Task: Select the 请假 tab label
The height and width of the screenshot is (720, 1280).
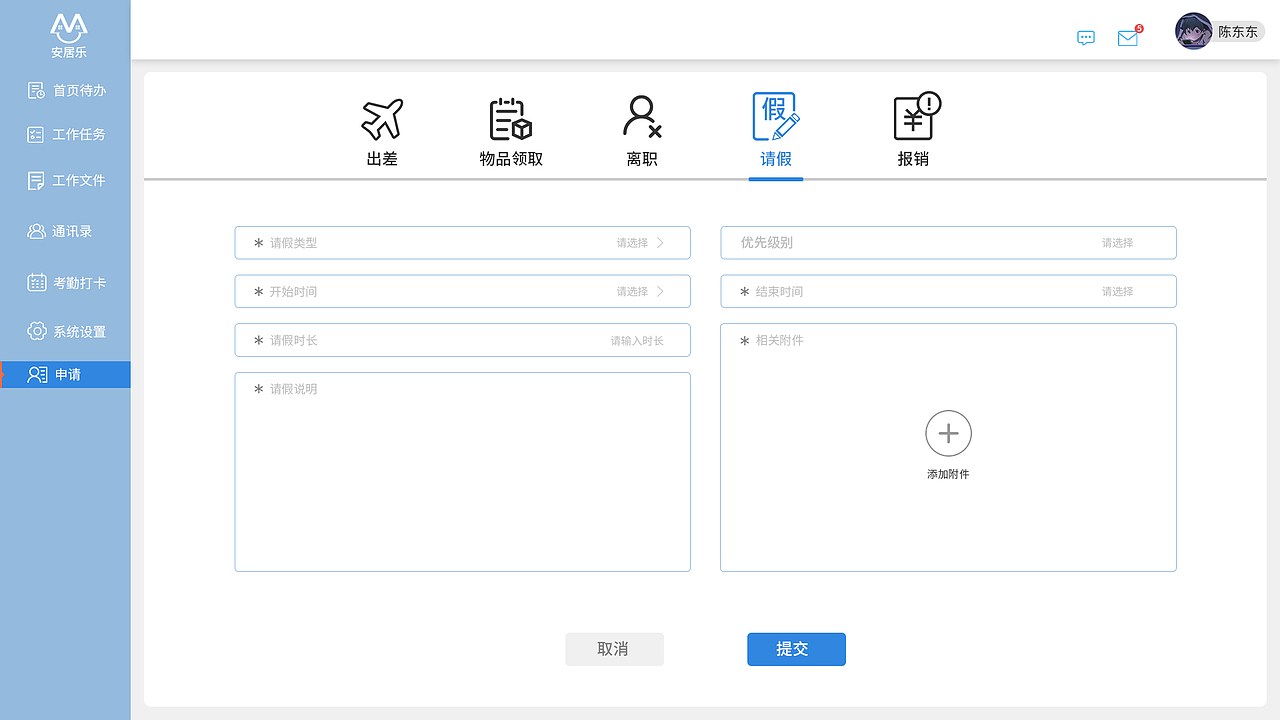Action: coord(776,159)
